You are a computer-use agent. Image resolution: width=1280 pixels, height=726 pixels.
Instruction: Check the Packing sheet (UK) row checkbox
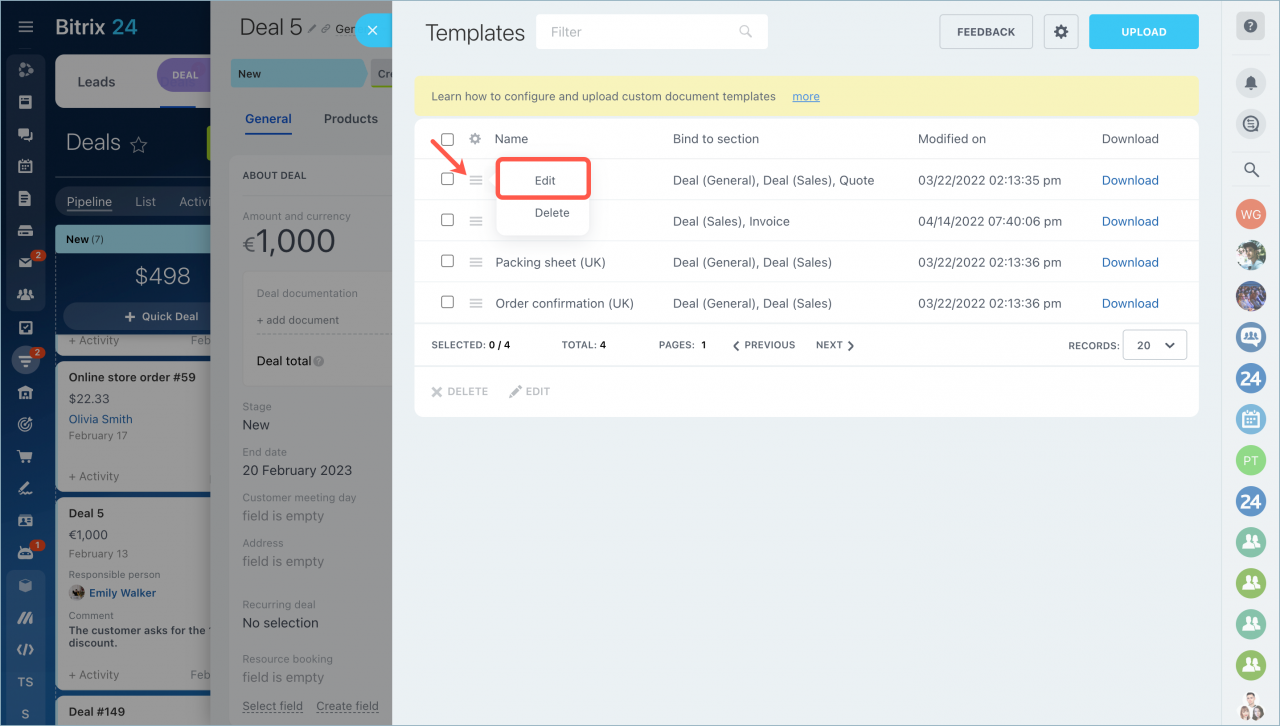447,261
